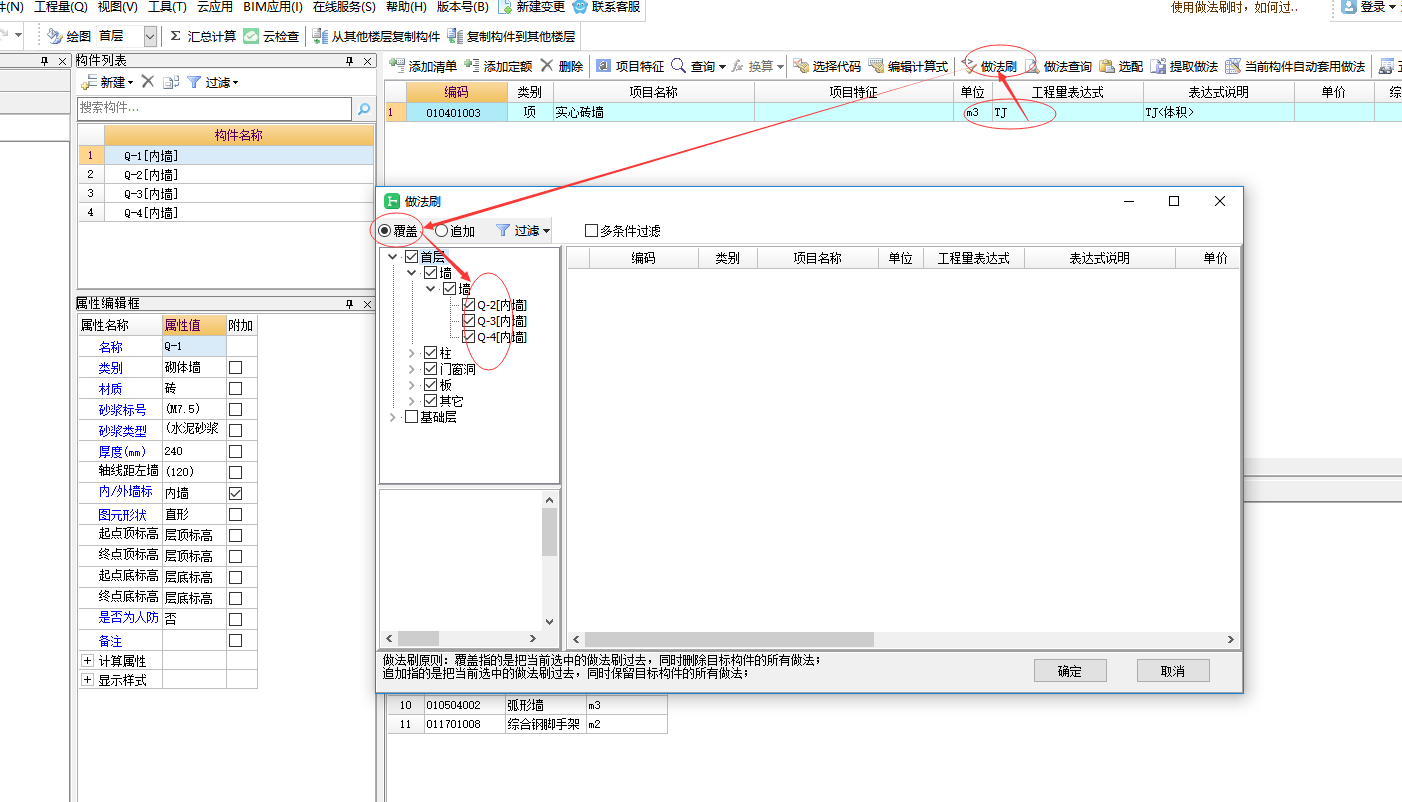The height and width of the screenshot is (802, 1402).
Task: Expand 显示样式 in property editor
Action: click(87, 680)
